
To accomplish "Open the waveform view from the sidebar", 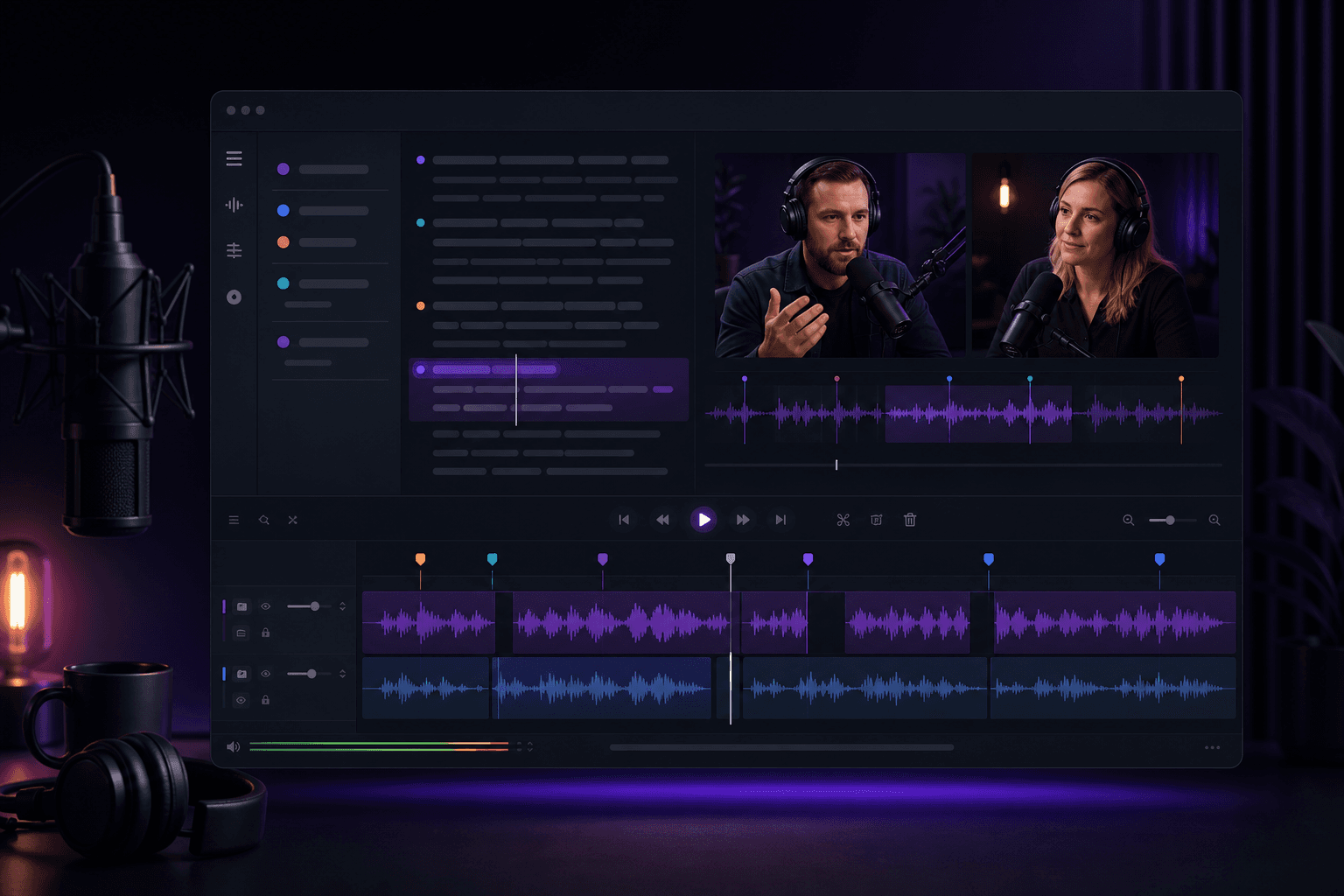I will point(234,205).
